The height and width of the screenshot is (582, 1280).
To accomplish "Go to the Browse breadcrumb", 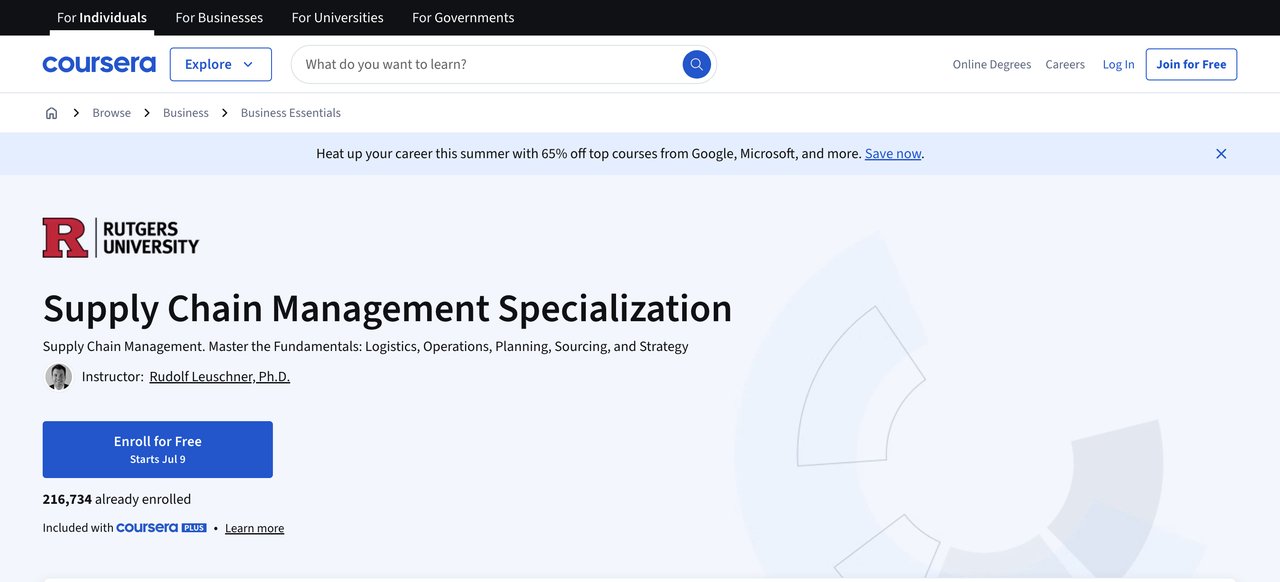I will point(112,113).
